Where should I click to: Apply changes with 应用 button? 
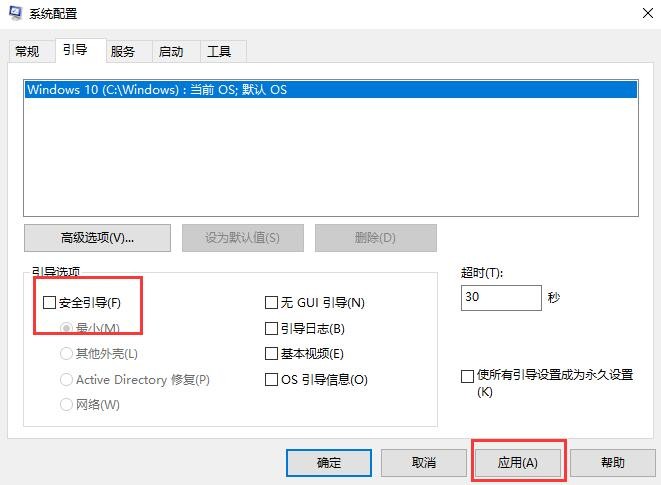point(518,463)
